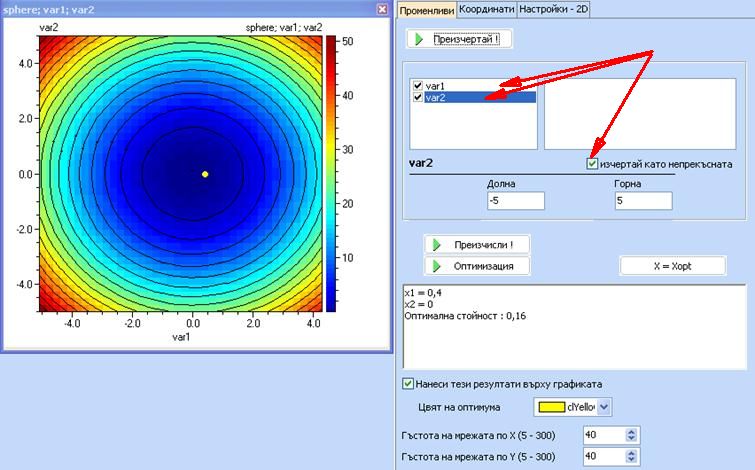Click green arrow icon on Оптимизация button
Image resolution: width=755 pixels, height=470 pixels.
click(436, 266)
